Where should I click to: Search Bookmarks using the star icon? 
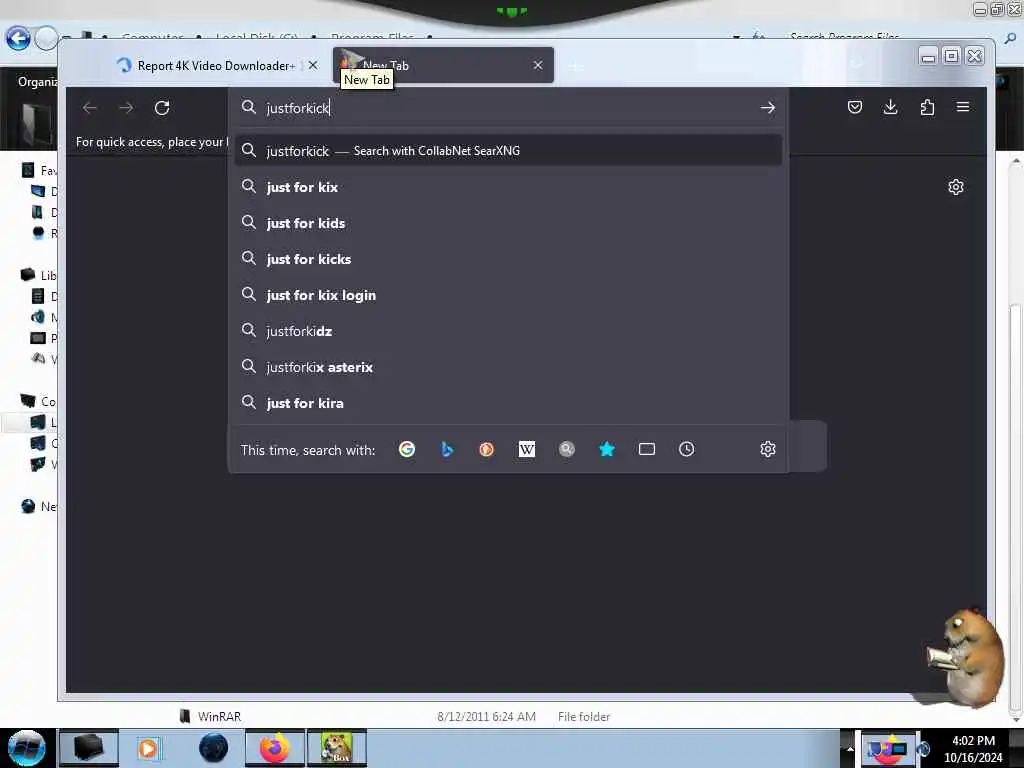point(607,449)
